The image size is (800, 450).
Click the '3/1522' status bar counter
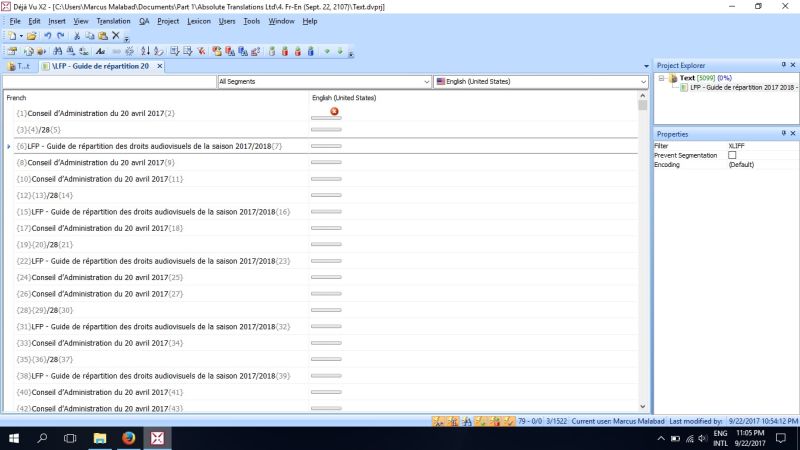pyautogui.click(x=557, y=421)
